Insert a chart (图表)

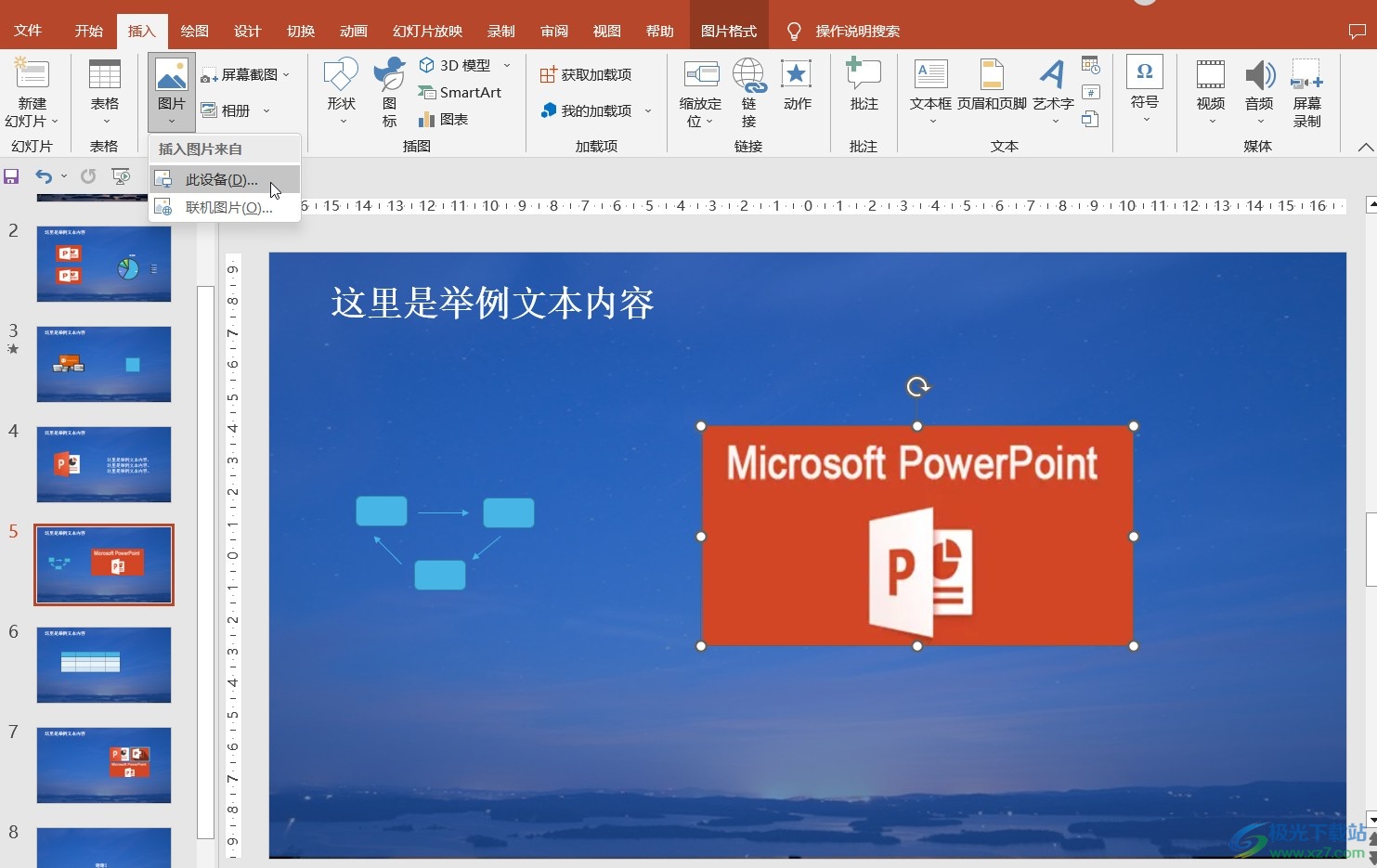(x=443, y=119)
